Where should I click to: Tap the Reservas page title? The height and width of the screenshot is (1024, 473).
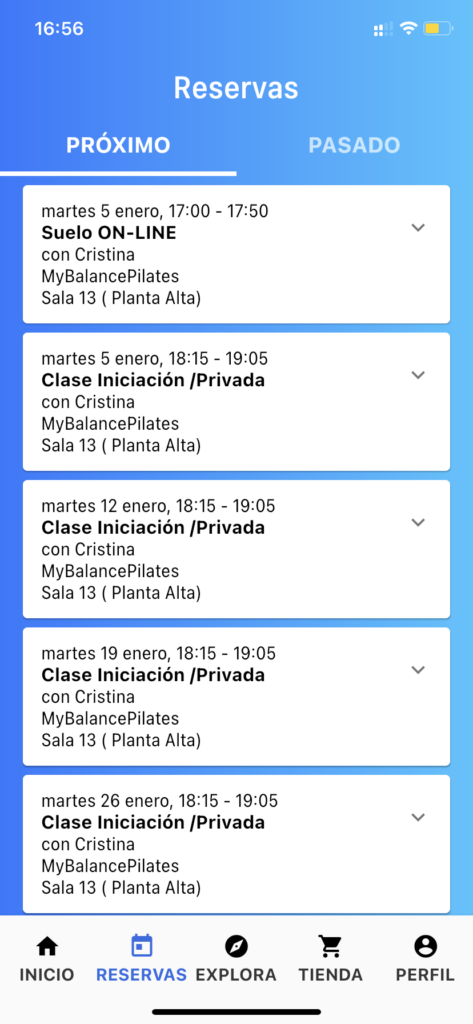tap(236, 88)
